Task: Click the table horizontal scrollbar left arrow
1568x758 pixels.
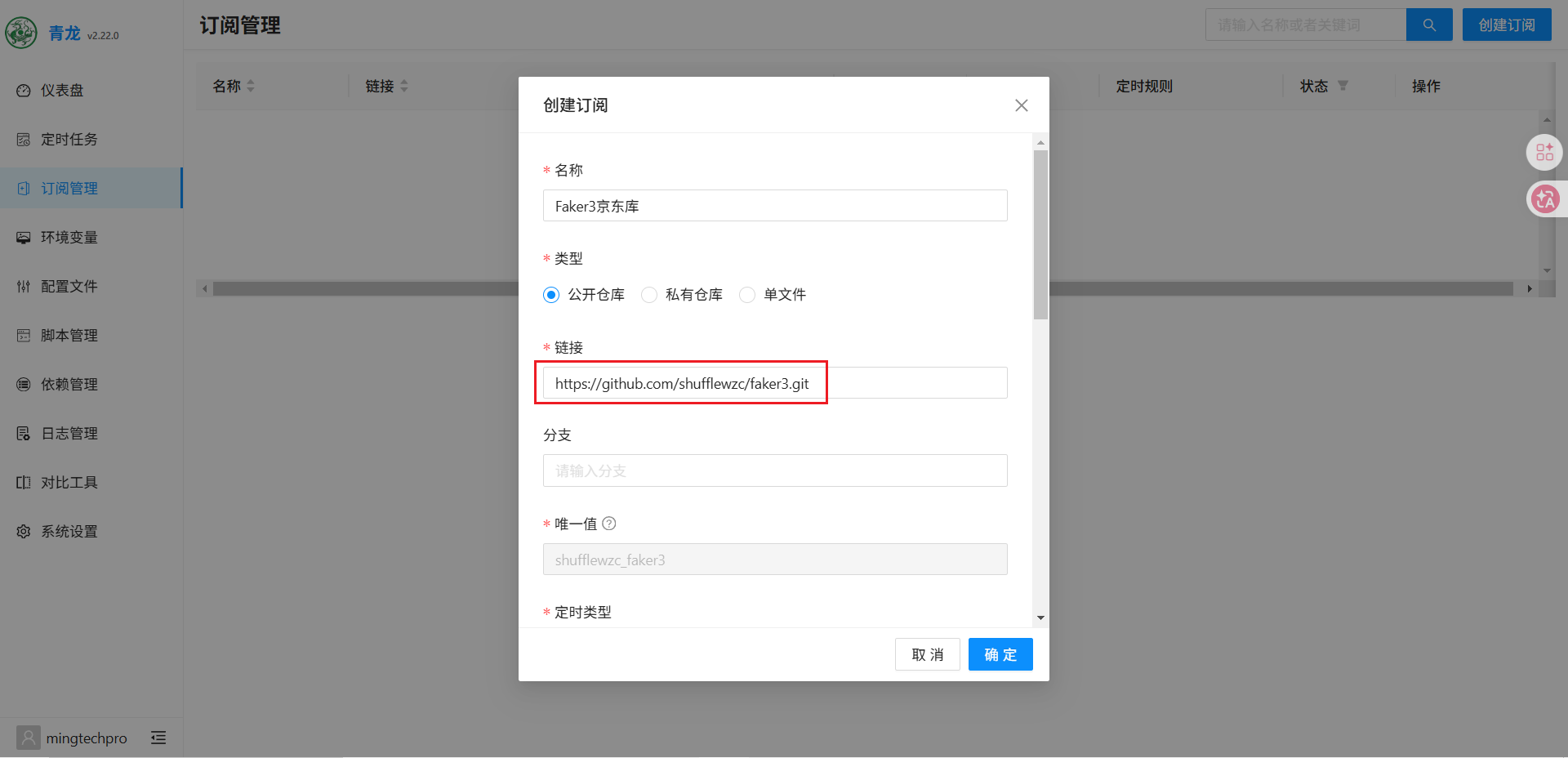Action: click(204, 288)
